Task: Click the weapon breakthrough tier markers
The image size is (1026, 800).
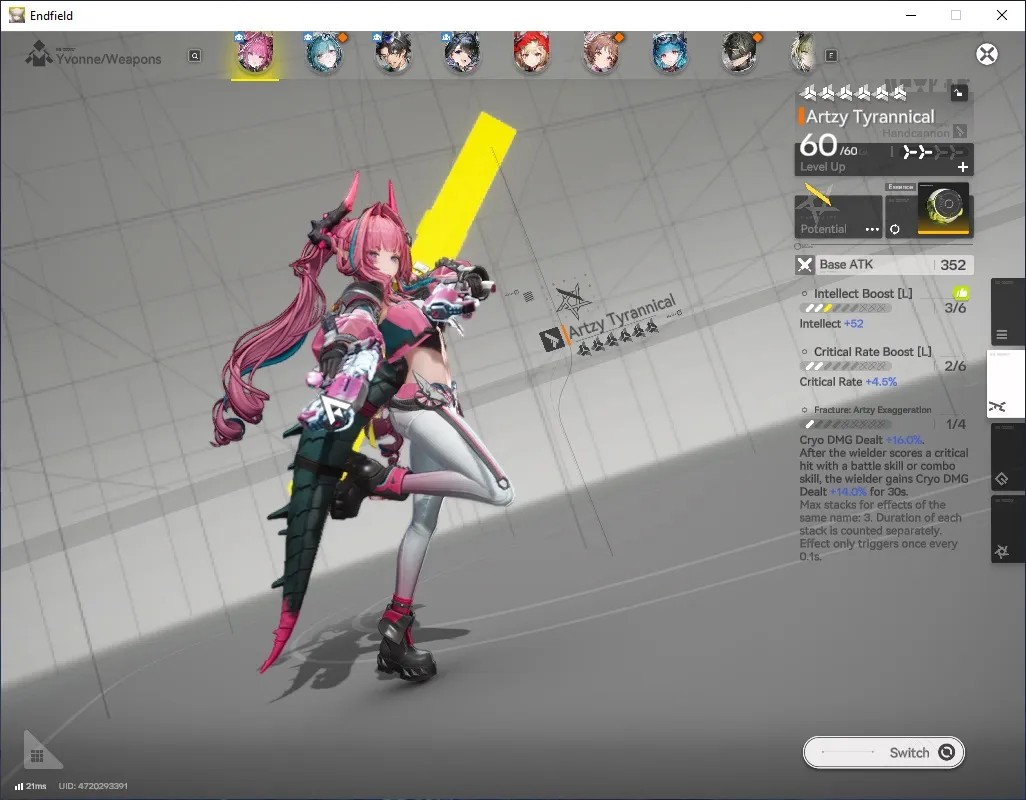Action: point(932,152)
